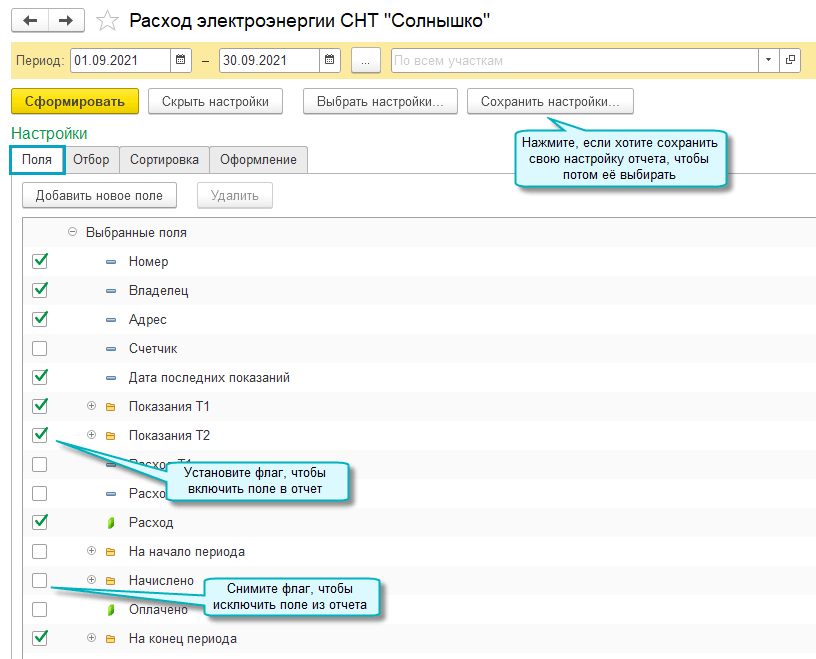The width and height of the screenshot is (816, 659).
Task: Click the period start date input field
Action: click(x=120, y=61)
